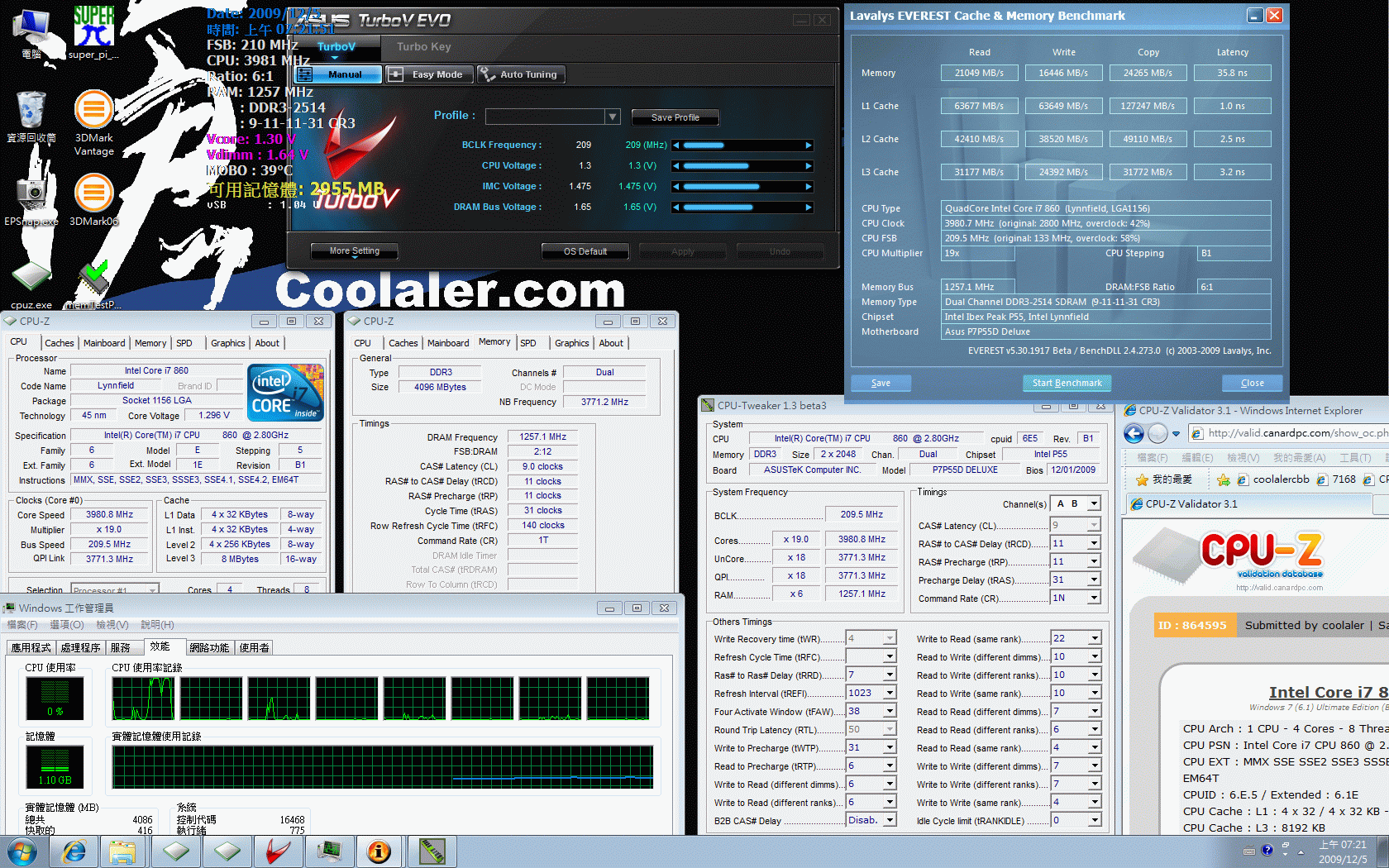Decrease DRAM Bus Voltage with left arrow
1389x868 pixels.
click(676, 207)
